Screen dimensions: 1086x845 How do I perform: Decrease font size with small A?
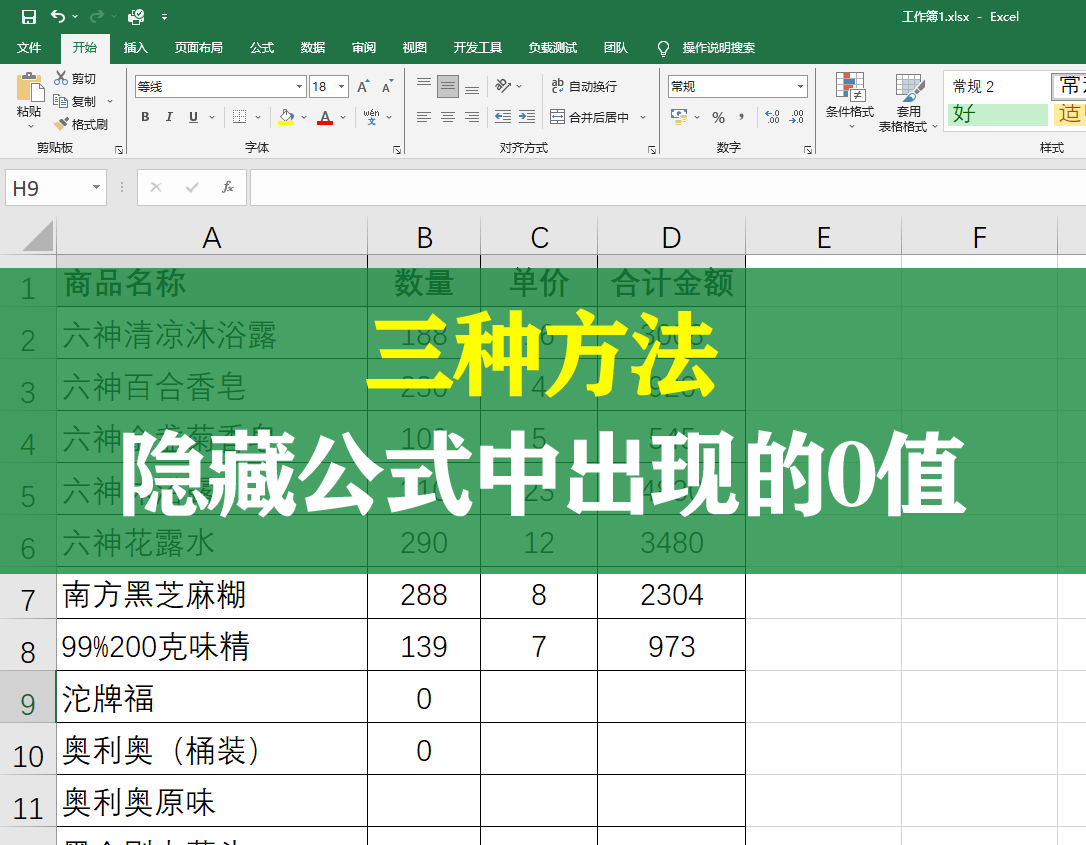(x=387, y=87)
